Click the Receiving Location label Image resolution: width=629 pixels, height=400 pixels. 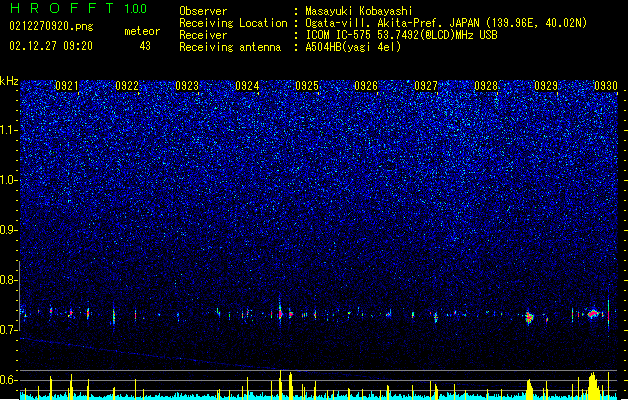coord(233,23)
